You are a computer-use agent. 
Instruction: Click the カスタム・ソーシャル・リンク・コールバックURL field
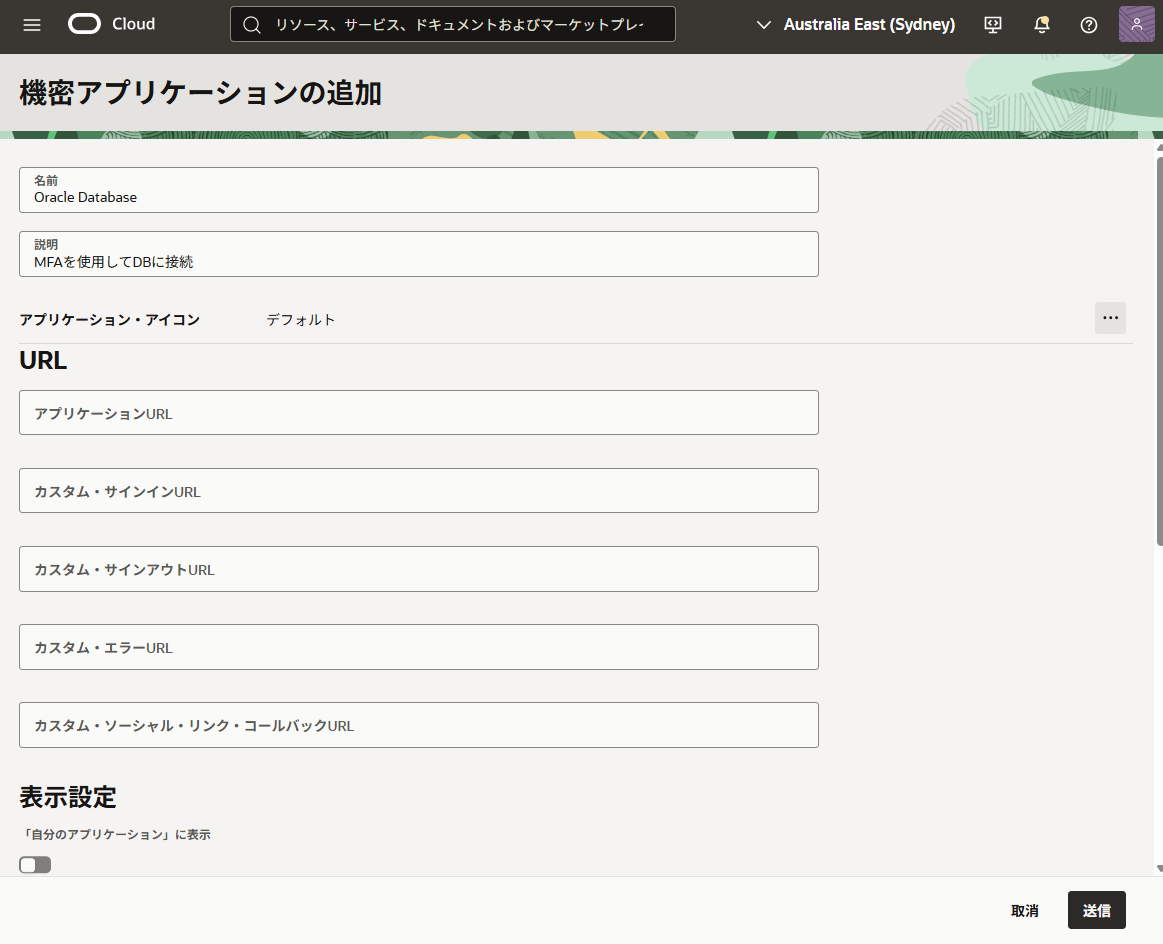pos(418,725)
